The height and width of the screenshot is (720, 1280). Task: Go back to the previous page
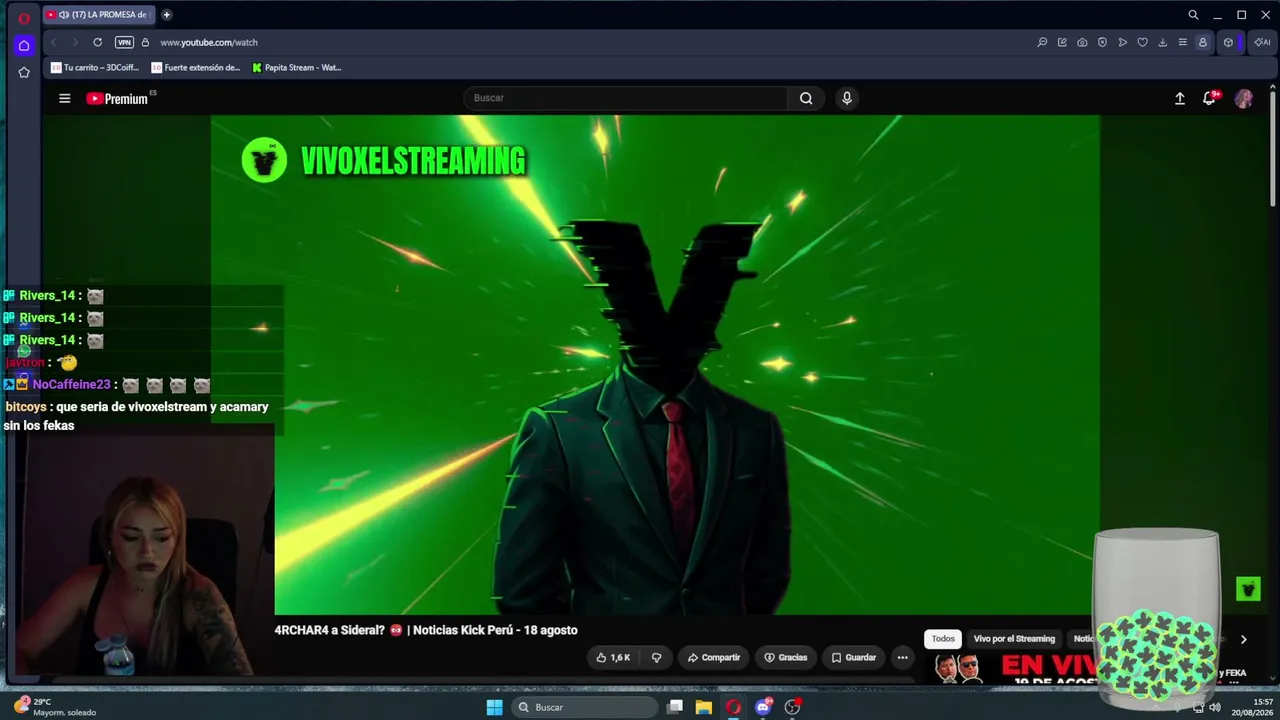coord(53,42)
